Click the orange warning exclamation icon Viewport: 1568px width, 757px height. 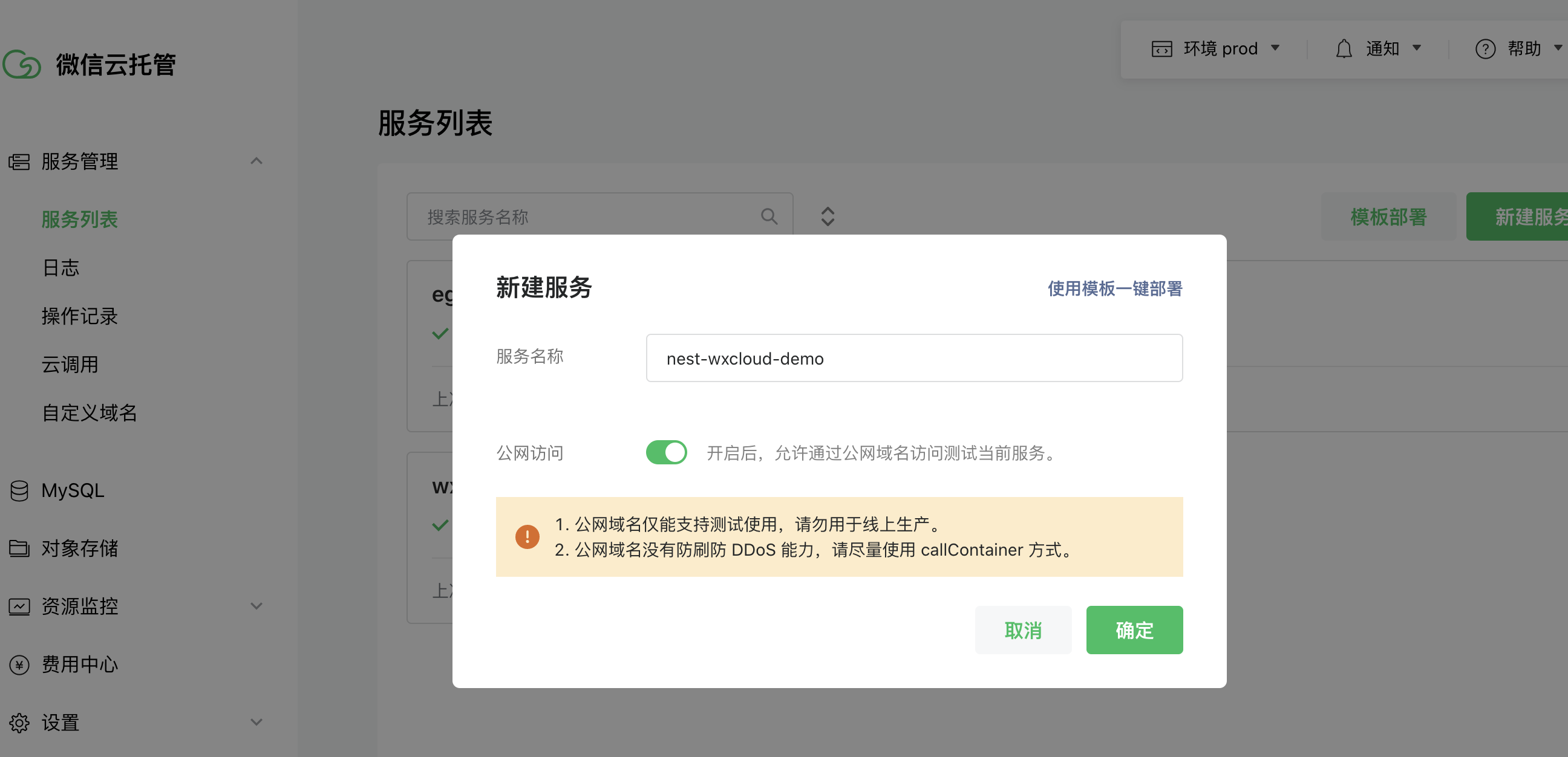tap(527, 537)
